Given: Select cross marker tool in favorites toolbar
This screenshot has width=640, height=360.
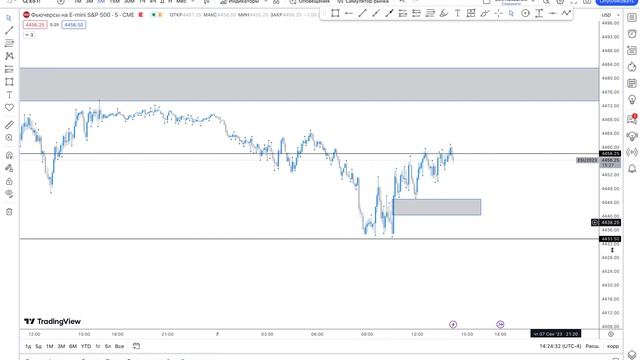Looking at the screenshot, I should 498,13.
